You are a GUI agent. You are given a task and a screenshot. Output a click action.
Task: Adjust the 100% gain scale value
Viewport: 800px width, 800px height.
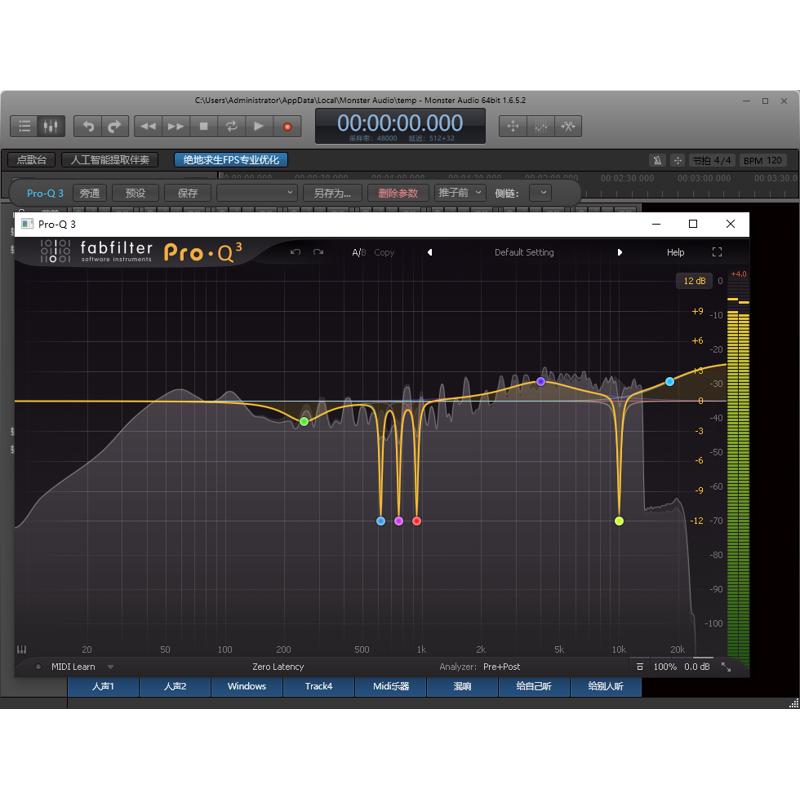tap(665, 666)
